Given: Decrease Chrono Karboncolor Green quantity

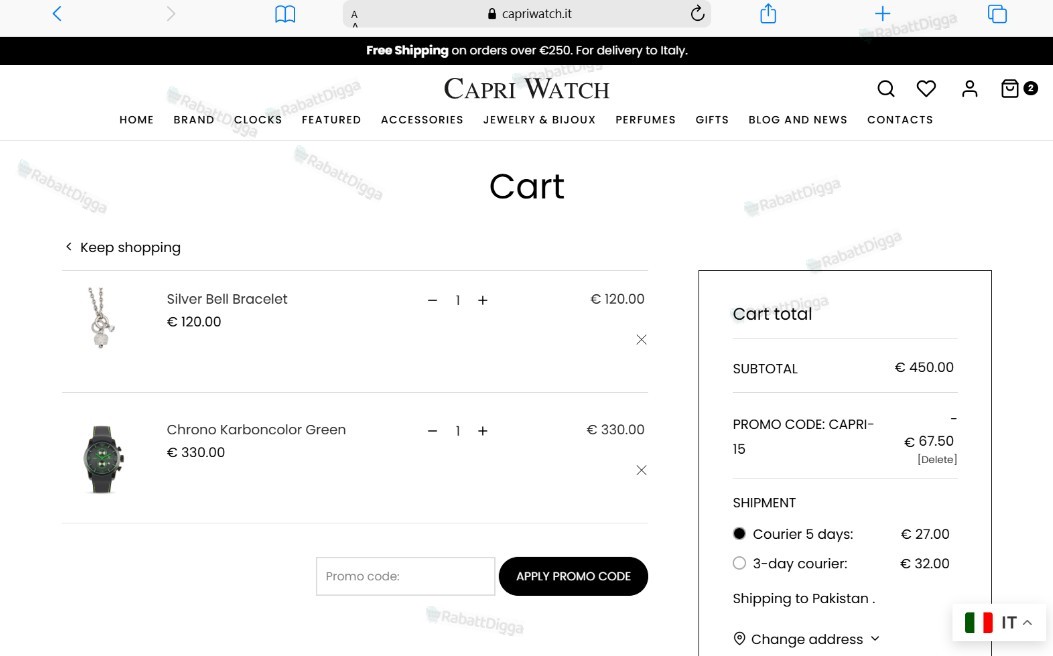Looking at the screenshot, I should coord(432,431).
